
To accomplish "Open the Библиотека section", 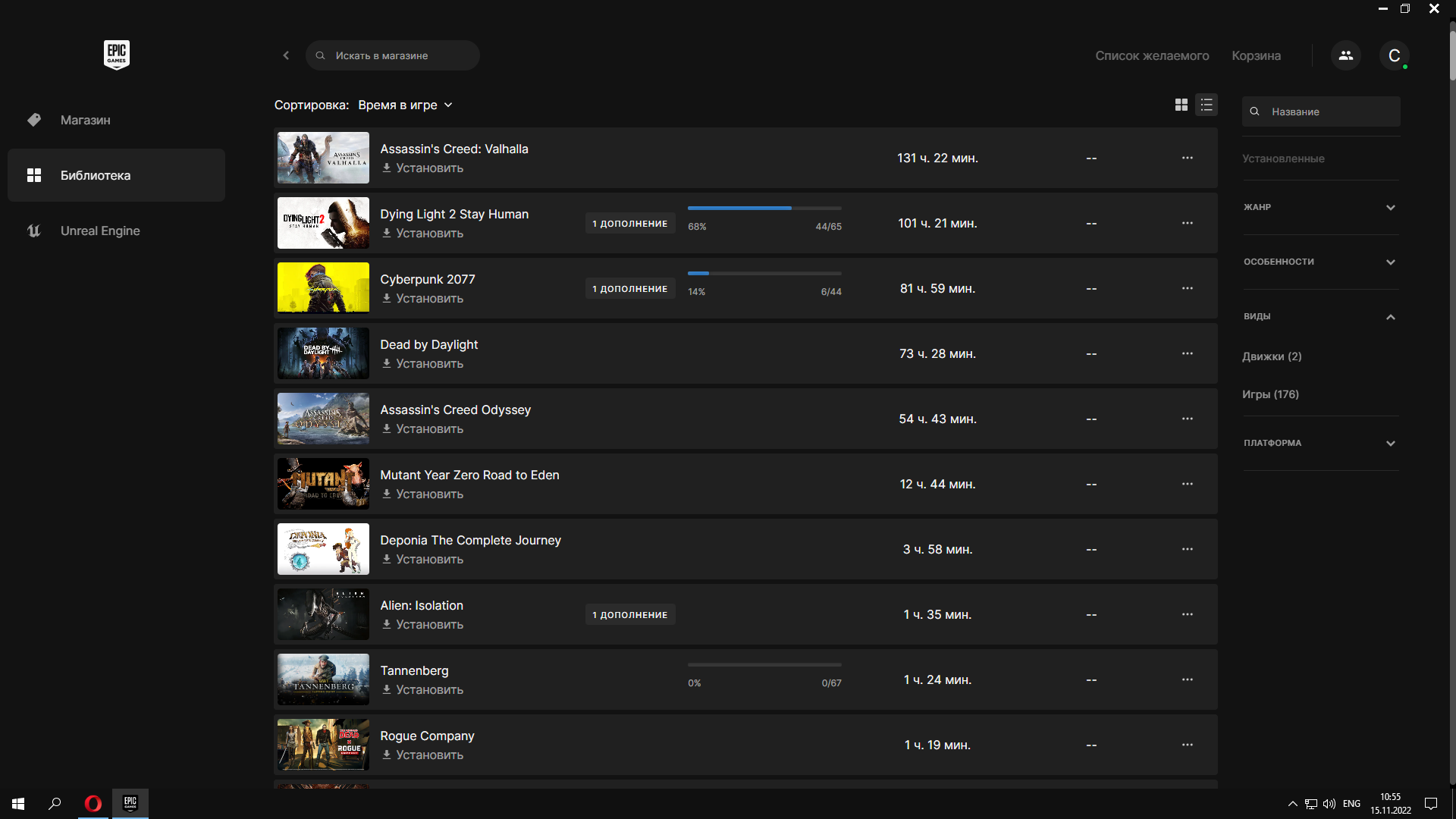I will (116, 175).
